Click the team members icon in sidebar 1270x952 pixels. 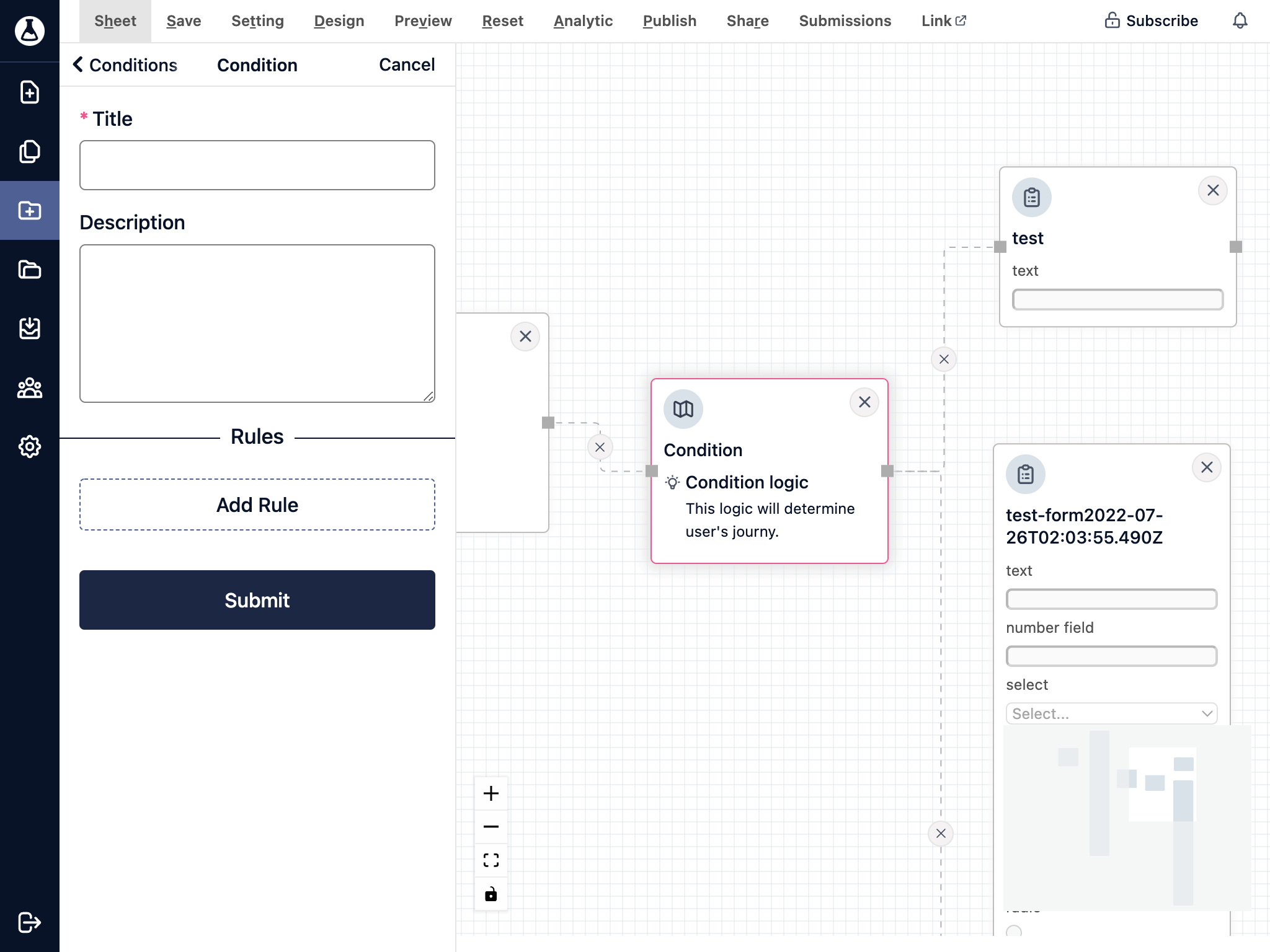click(x=30, y=388)
